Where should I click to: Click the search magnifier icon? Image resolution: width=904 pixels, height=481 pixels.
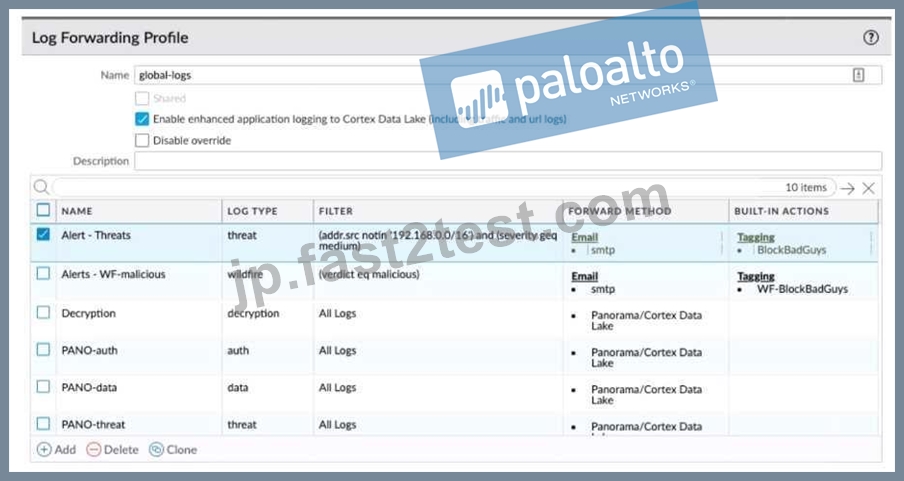pos(41,187)
